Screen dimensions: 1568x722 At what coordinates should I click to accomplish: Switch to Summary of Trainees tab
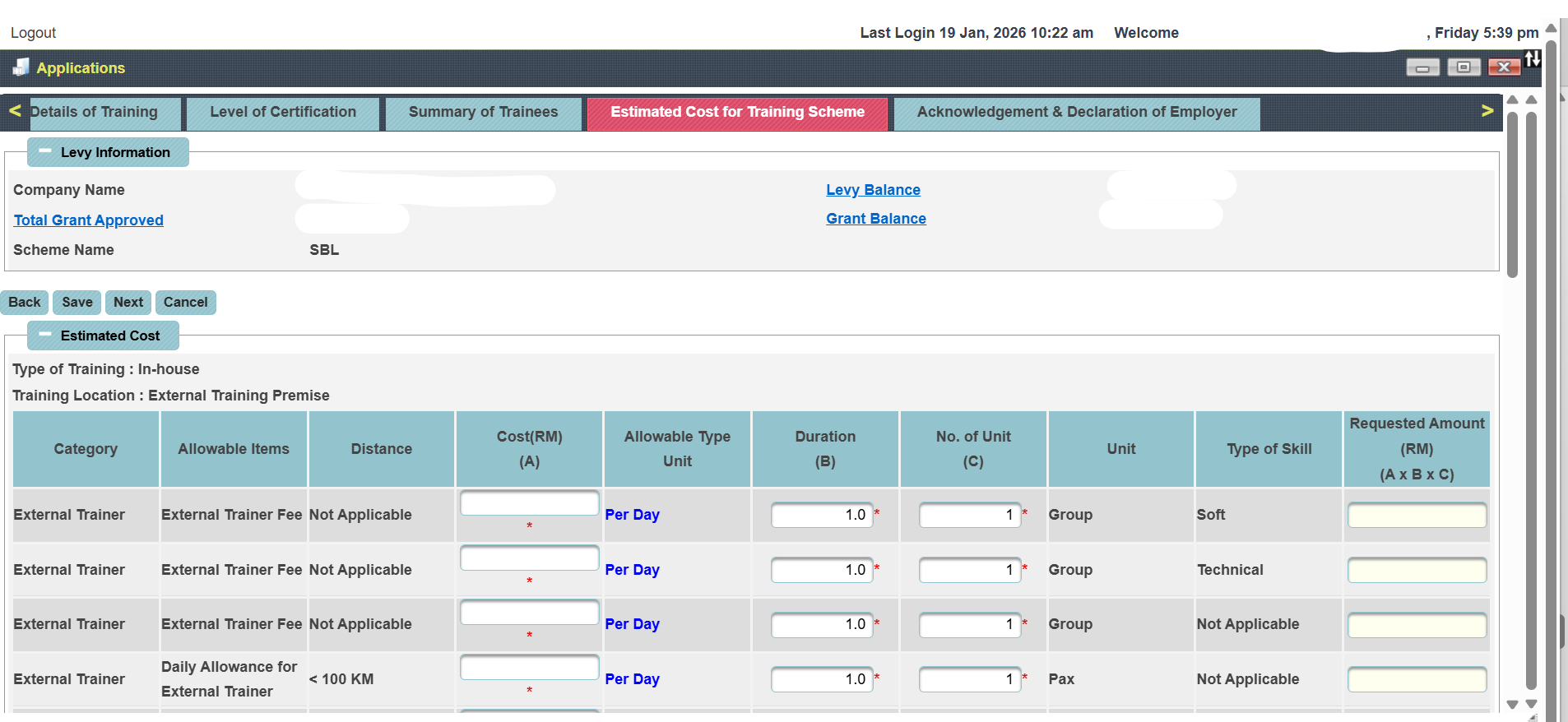click(483, 113)
